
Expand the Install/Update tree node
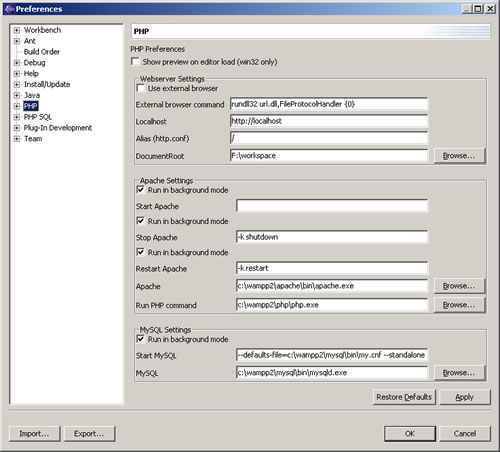tap(17, 85)
